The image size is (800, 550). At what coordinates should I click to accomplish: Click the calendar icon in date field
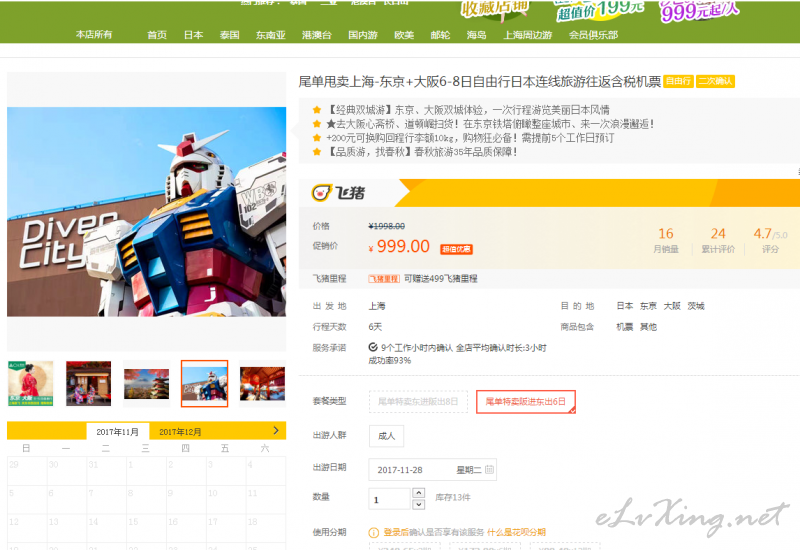tap(489, 469)
